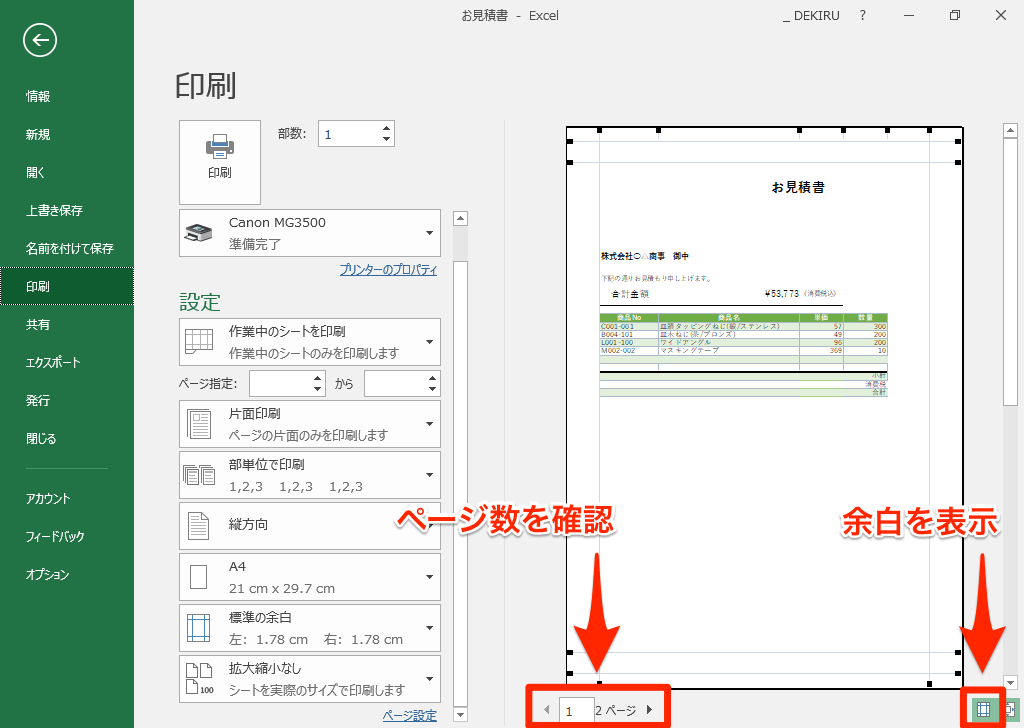Click the back arrow circle icon
This screenshot has width=1024, height=728.
40,40
